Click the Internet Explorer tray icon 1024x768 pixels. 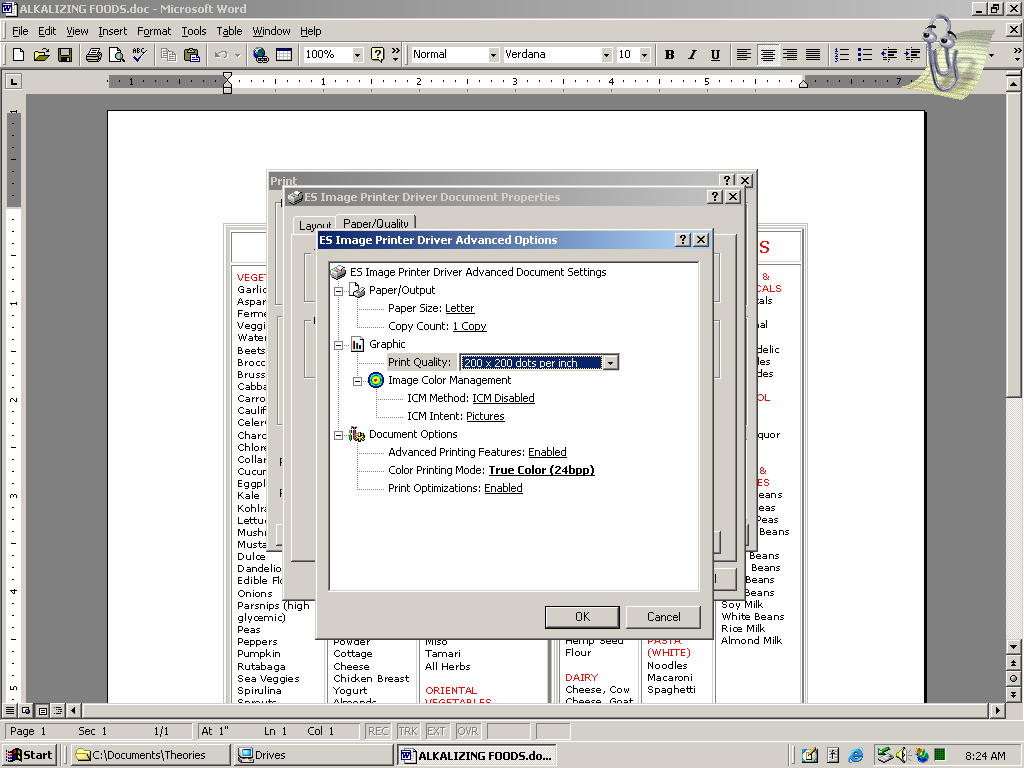tap(856, 756)
